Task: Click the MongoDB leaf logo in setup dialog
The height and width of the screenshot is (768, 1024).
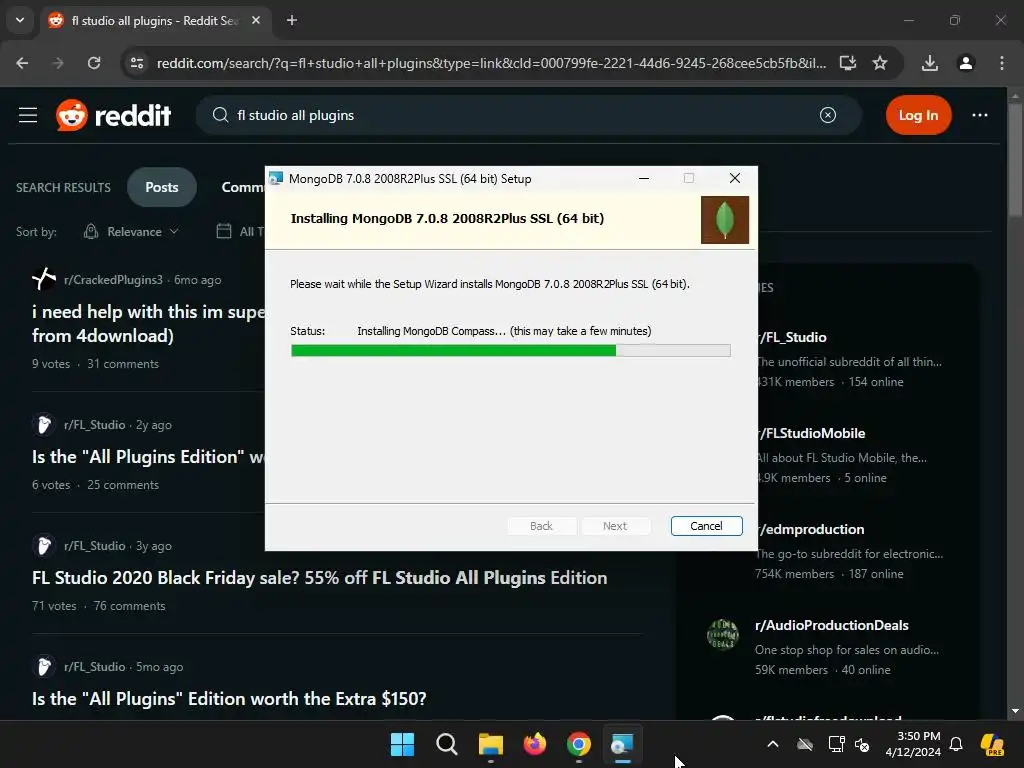Action: pyautogui.click(x=724, y=220)
